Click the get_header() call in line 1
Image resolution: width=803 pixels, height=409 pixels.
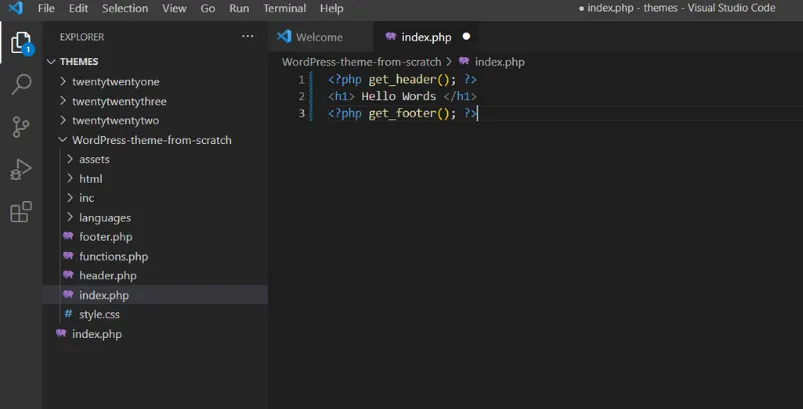tap(412, 80)
